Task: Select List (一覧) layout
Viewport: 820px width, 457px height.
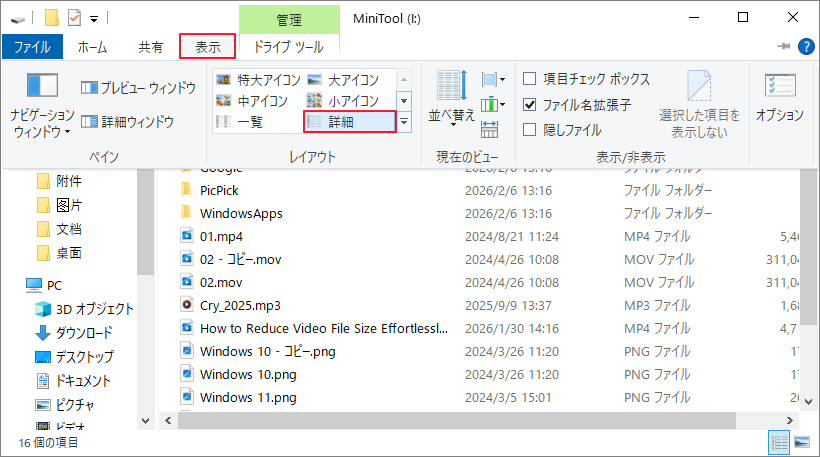Action: click(240, 122)
